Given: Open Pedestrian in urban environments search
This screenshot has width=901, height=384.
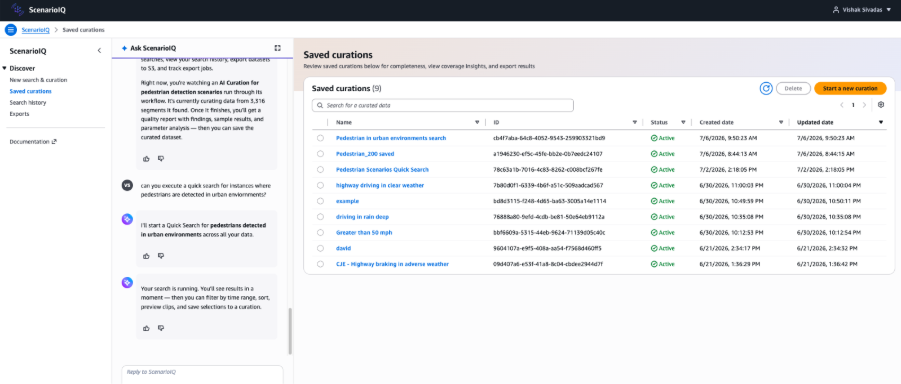Looking at the screenshot, I should click(391, 138).
